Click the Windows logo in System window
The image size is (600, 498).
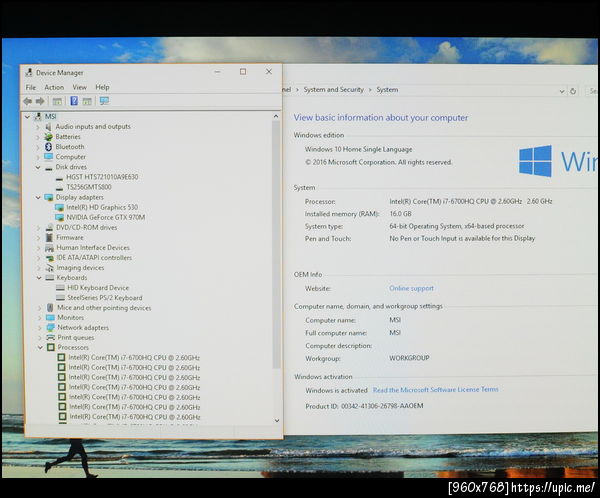click(535, 161)
